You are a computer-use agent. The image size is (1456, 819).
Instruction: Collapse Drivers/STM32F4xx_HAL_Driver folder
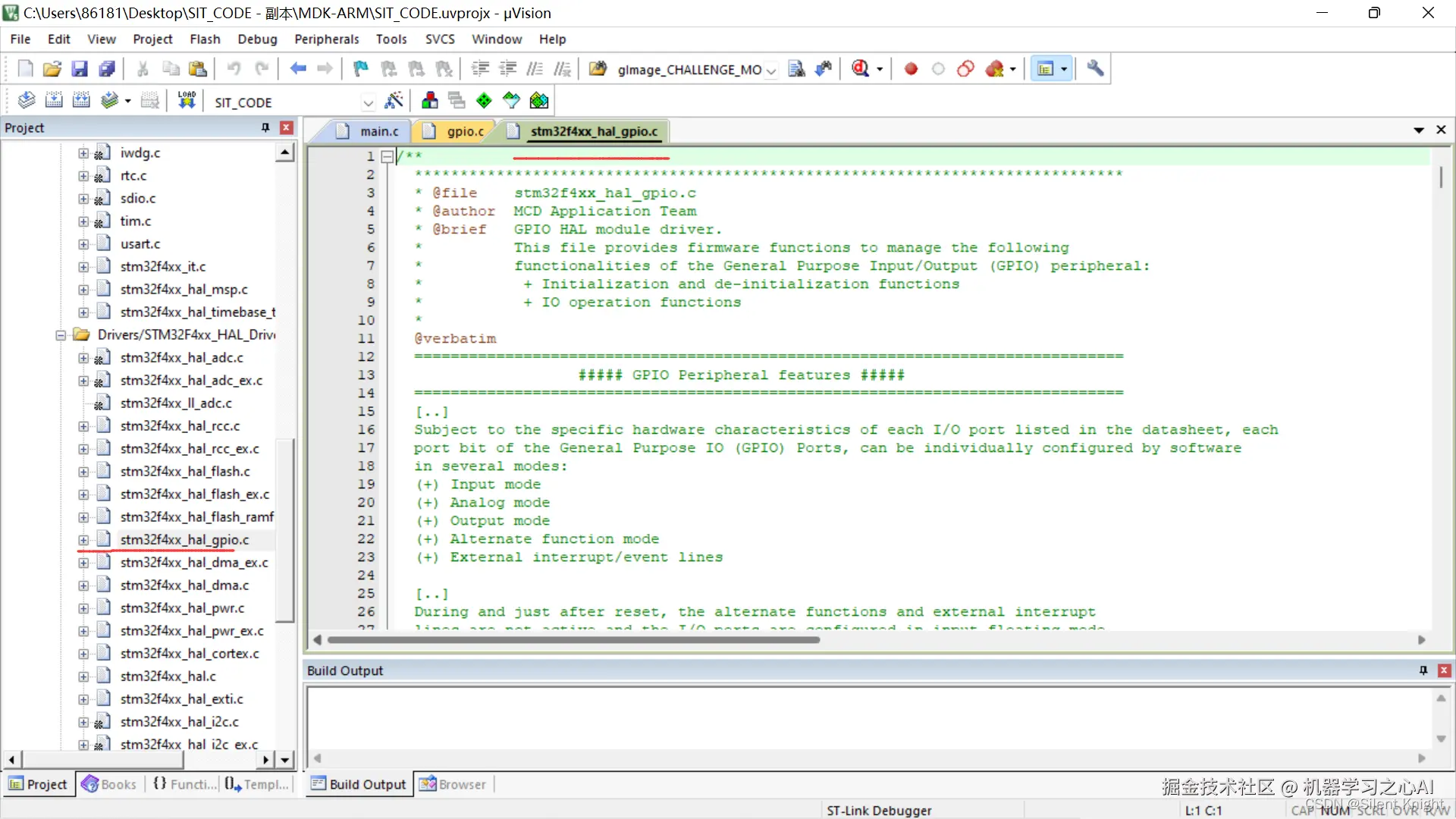pyautogui.click(x=61, y=335)
